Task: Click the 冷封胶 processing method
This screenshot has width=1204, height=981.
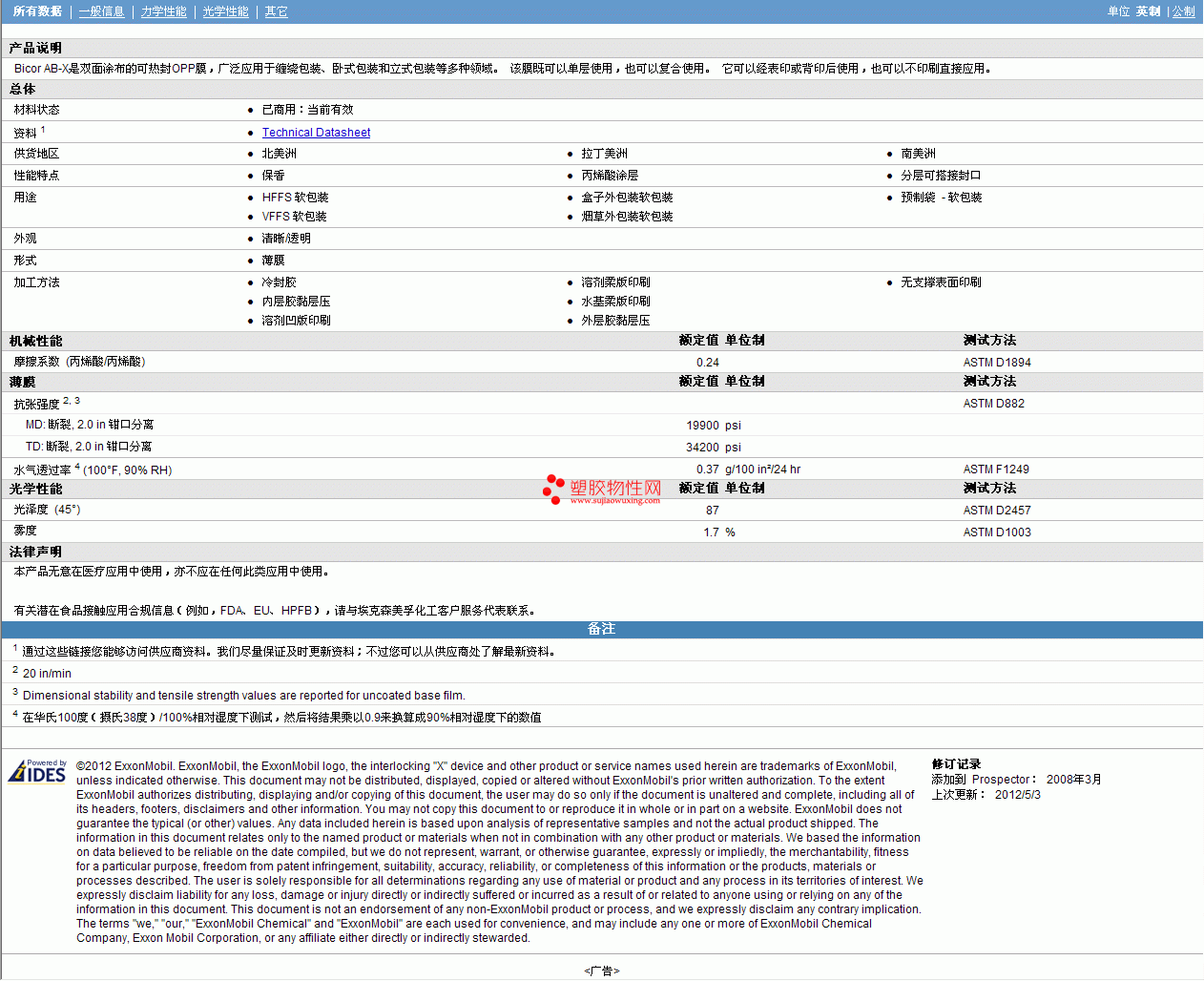Action: [280, 282]
